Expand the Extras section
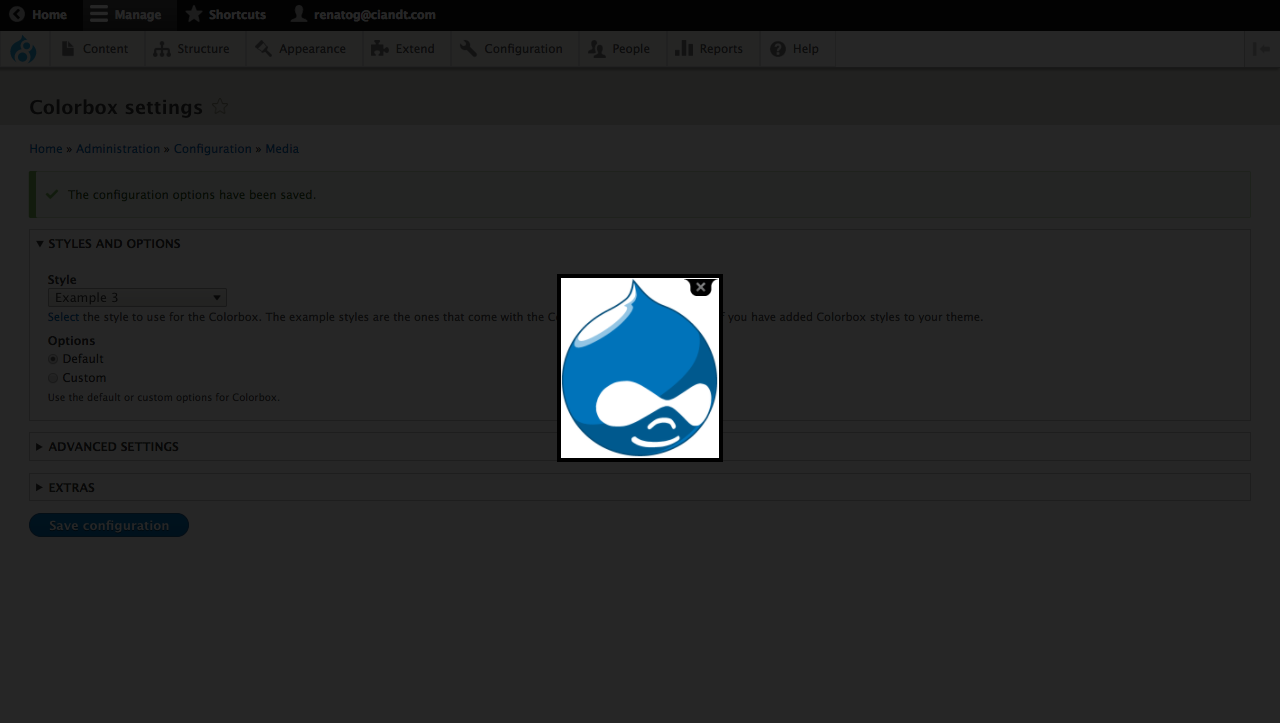This screenshot has width=1280, height=723. [66, 488]
